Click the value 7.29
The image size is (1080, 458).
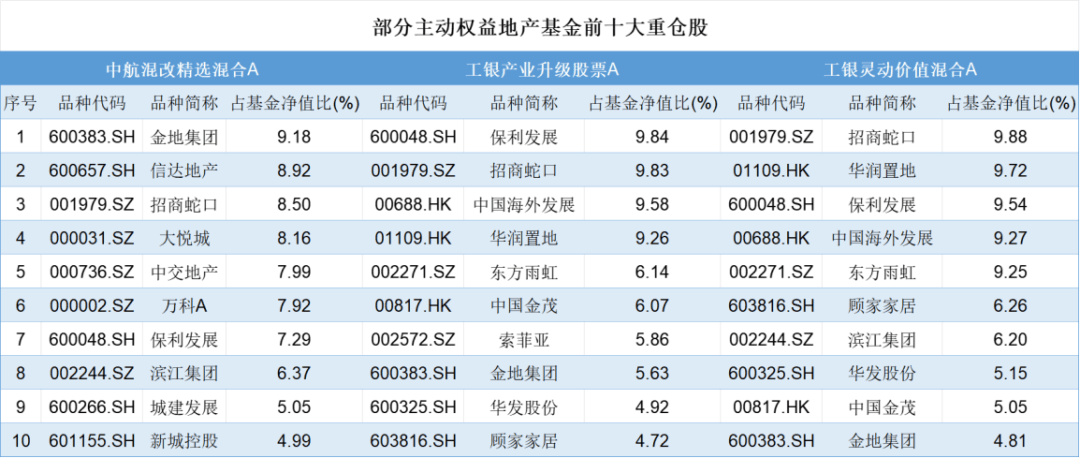point(293,340)
